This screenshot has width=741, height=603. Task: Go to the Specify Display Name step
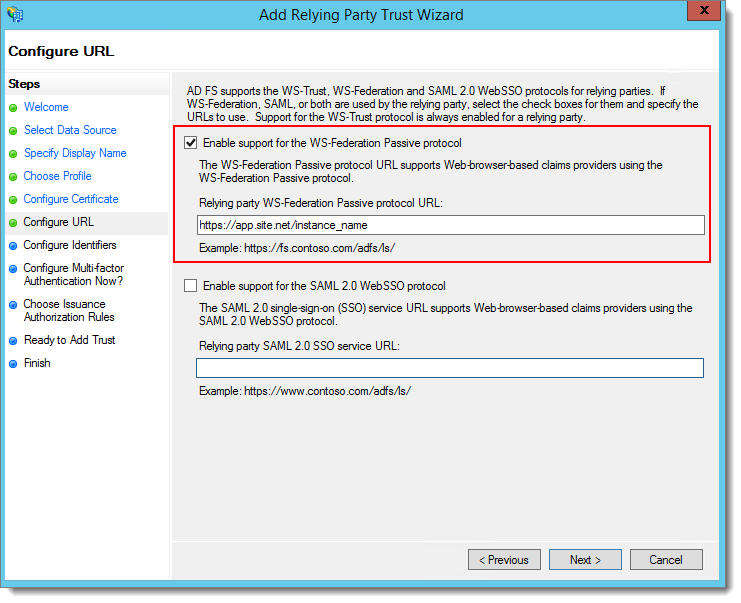pos(75,153)
